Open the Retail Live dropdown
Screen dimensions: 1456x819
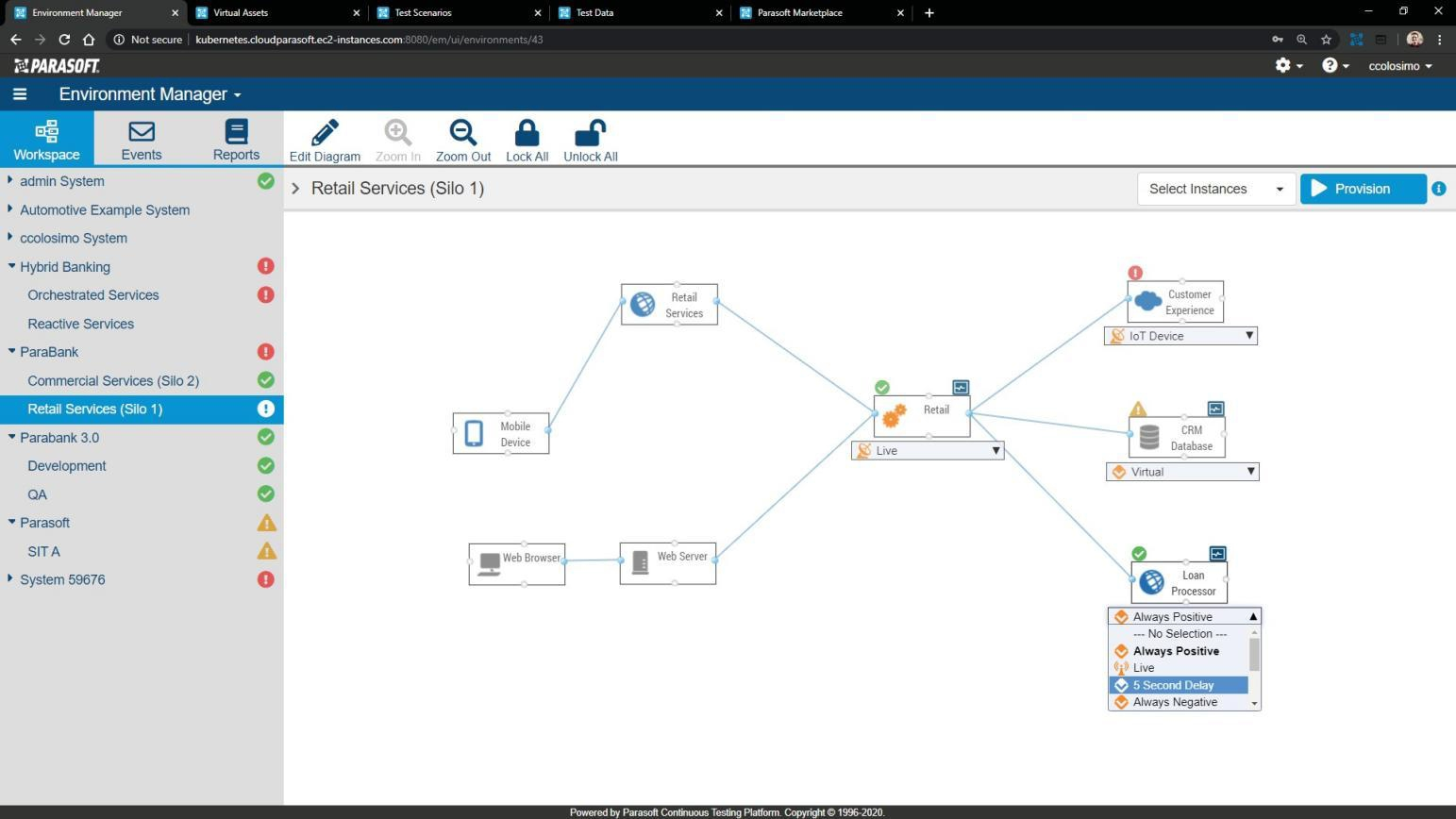pyautogui.click(x=928, y=451)
